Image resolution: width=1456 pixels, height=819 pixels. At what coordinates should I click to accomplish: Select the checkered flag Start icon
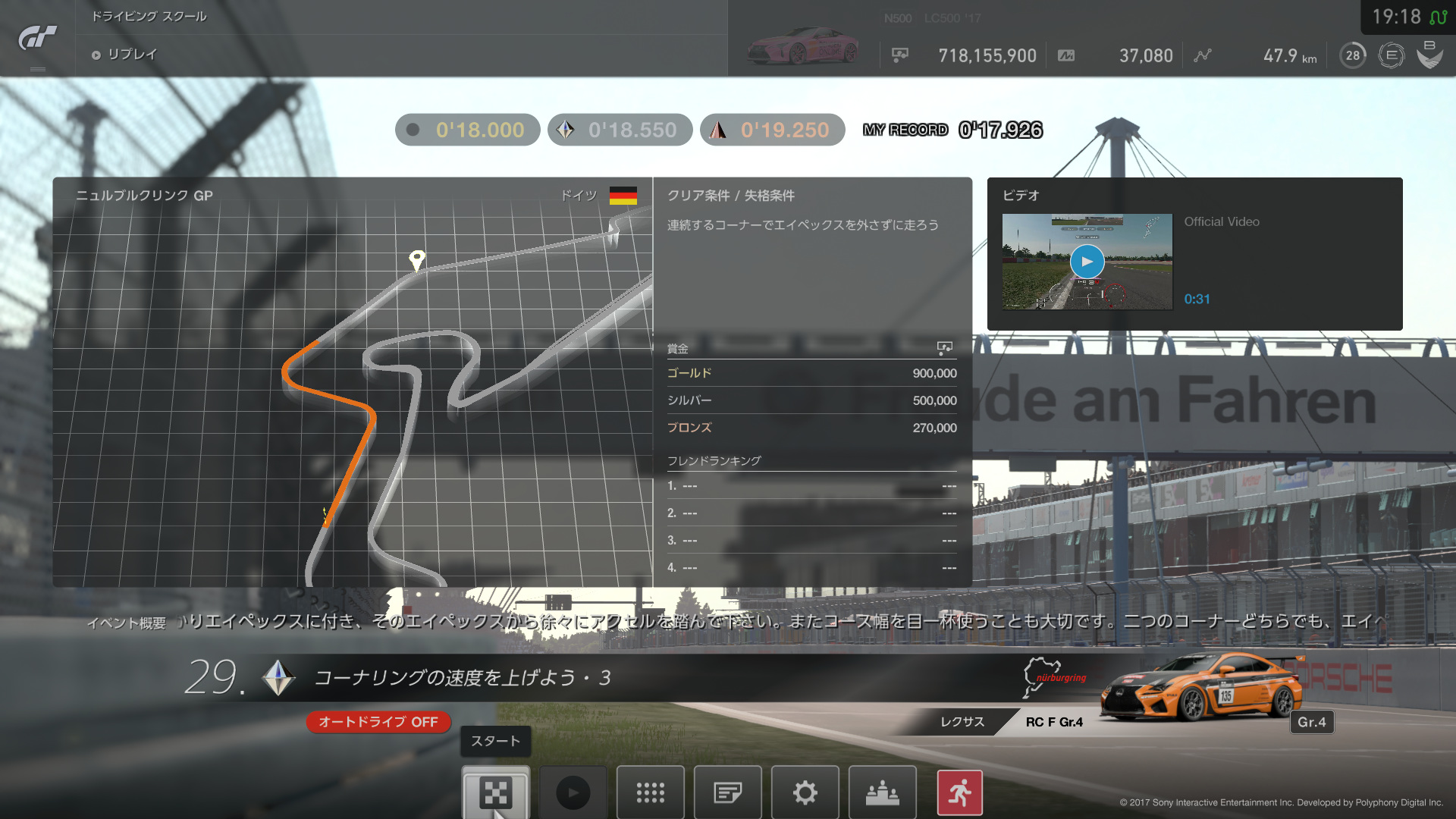tap(496, 793)
